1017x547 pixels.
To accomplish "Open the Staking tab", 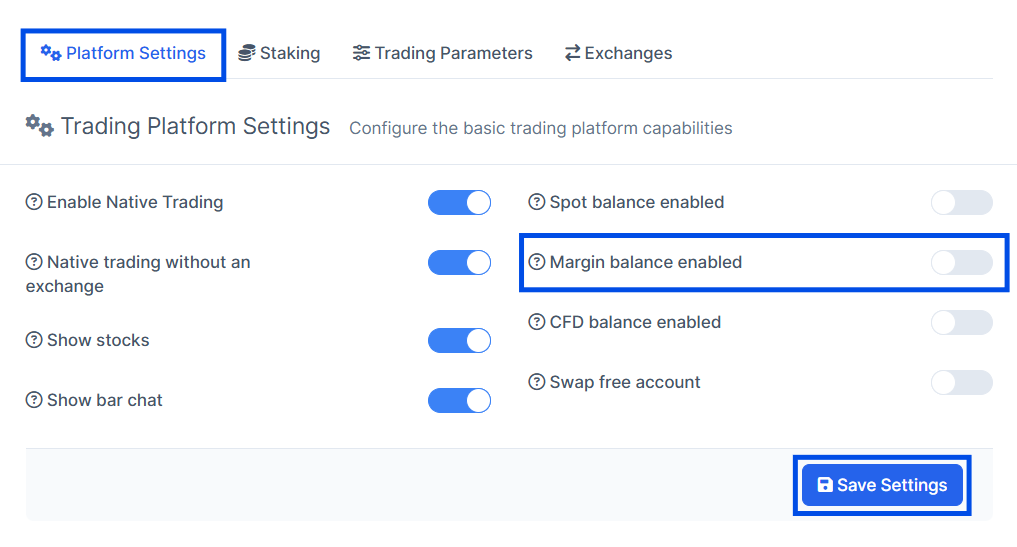I will 279,53.
